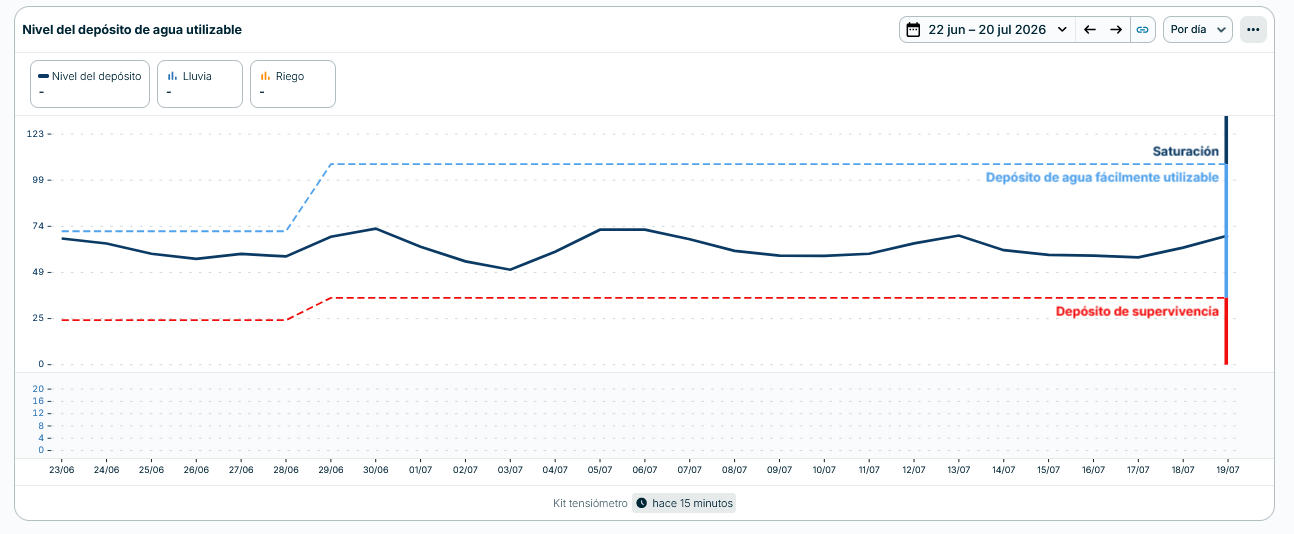
Task: Click the link sync icon
Action: coord(1142,30)
